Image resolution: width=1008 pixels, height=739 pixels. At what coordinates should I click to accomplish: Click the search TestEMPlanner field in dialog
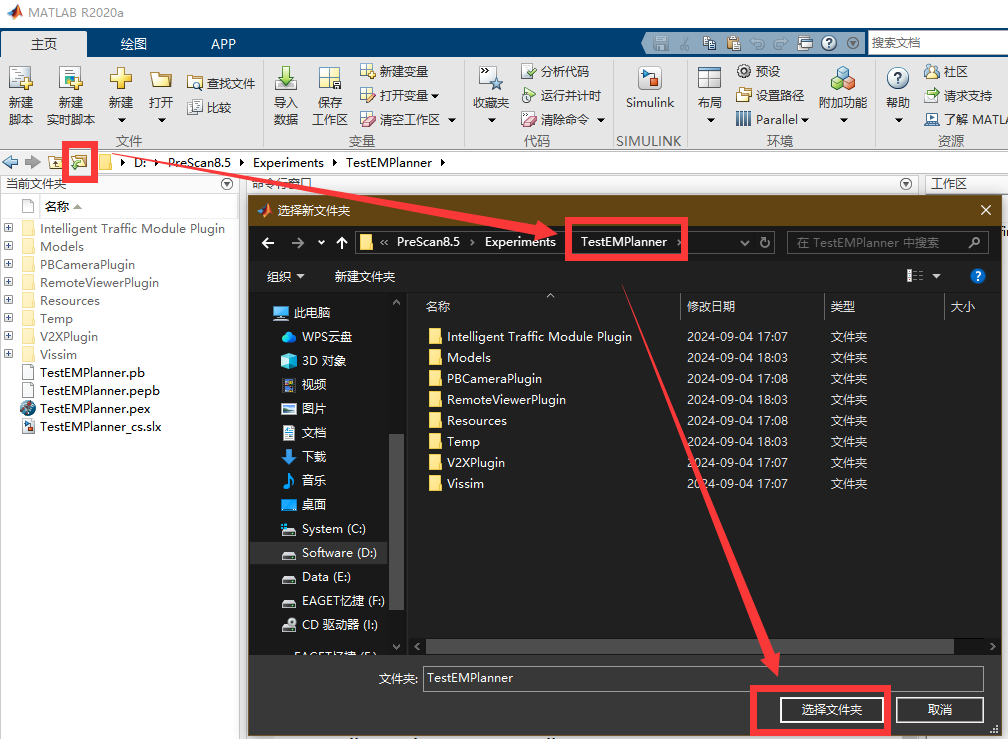888,242
